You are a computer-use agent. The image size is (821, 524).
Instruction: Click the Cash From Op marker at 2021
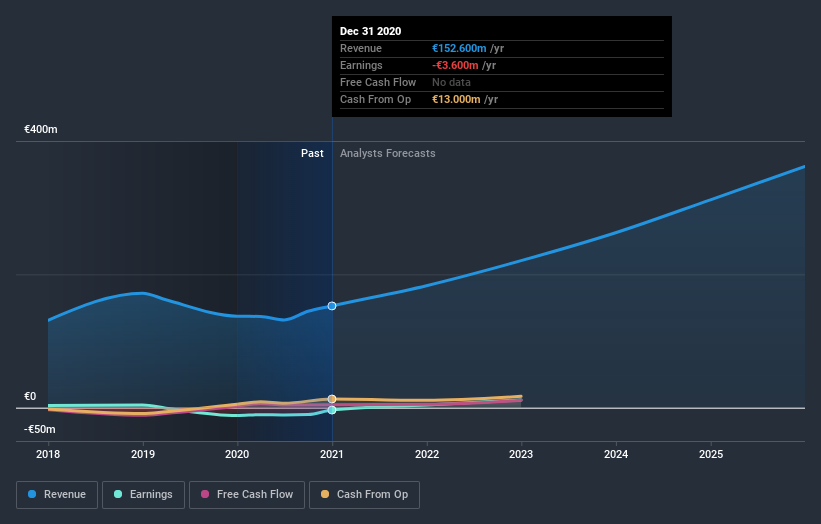click(x=332, y=399)
